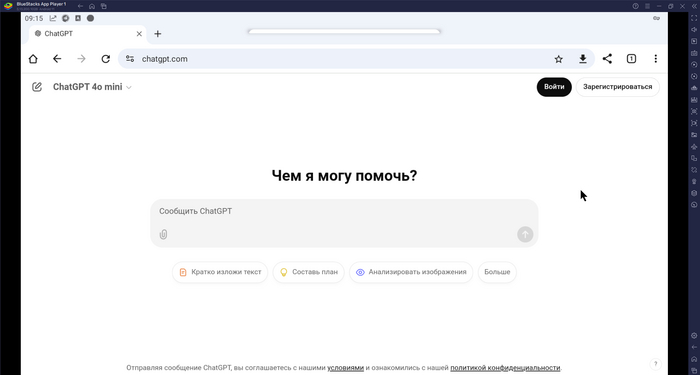Open site settings icon in address bar
This screenshot has width=700, height=375.
[x=130, y=59]
